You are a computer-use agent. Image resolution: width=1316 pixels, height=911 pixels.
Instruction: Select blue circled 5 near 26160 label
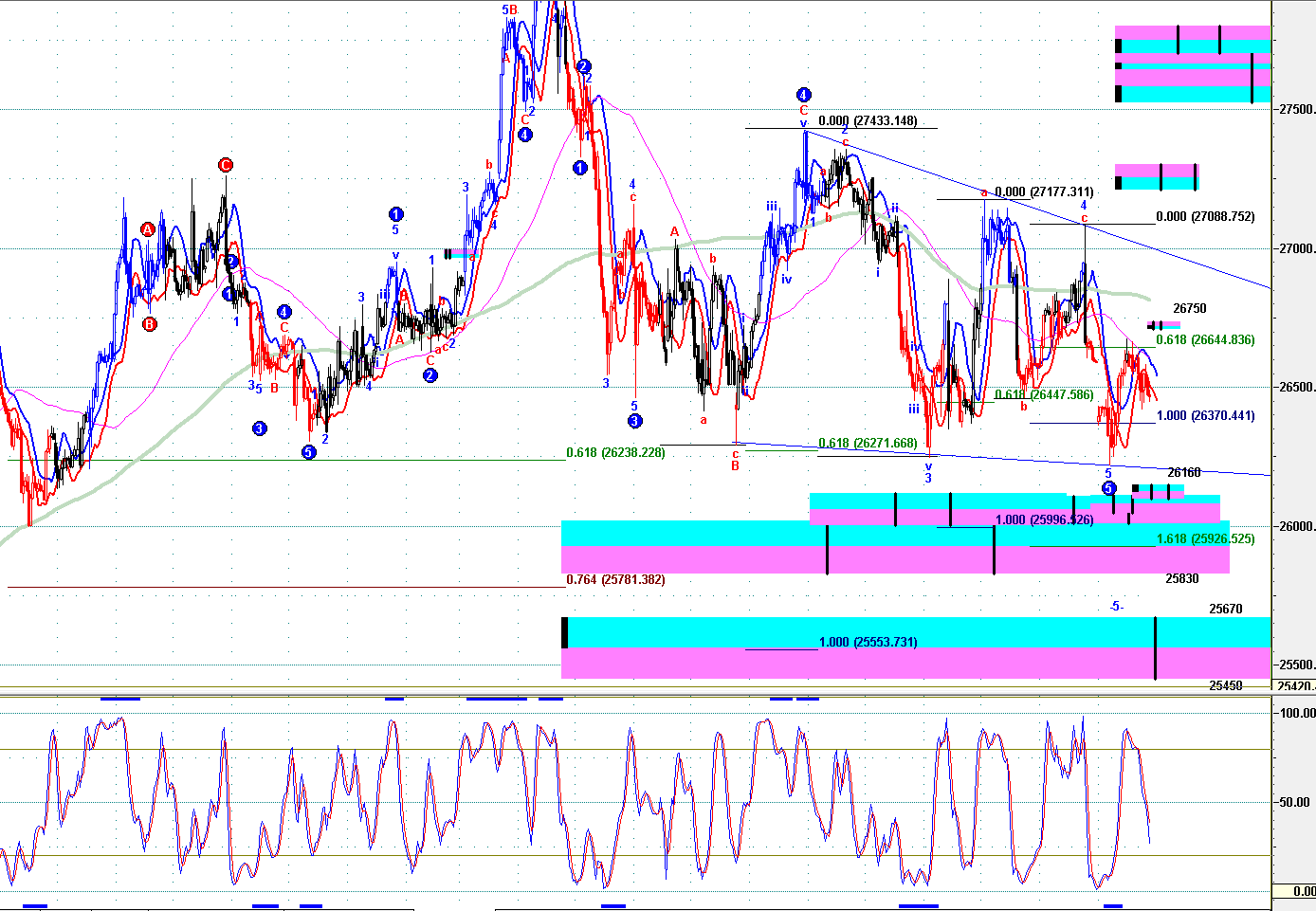click(1109, 488)
